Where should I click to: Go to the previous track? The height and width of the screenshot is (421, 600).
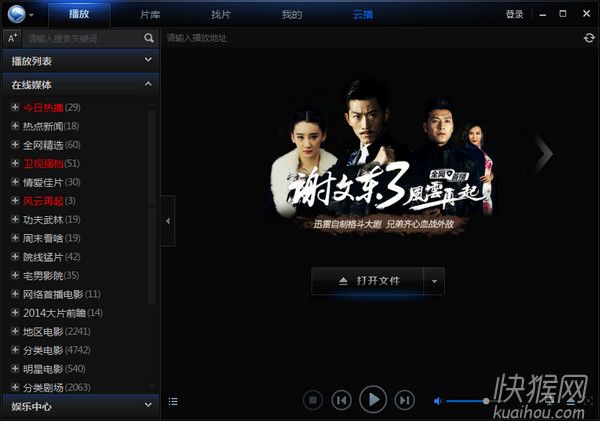pyautogui.click(x=341, y=400)
